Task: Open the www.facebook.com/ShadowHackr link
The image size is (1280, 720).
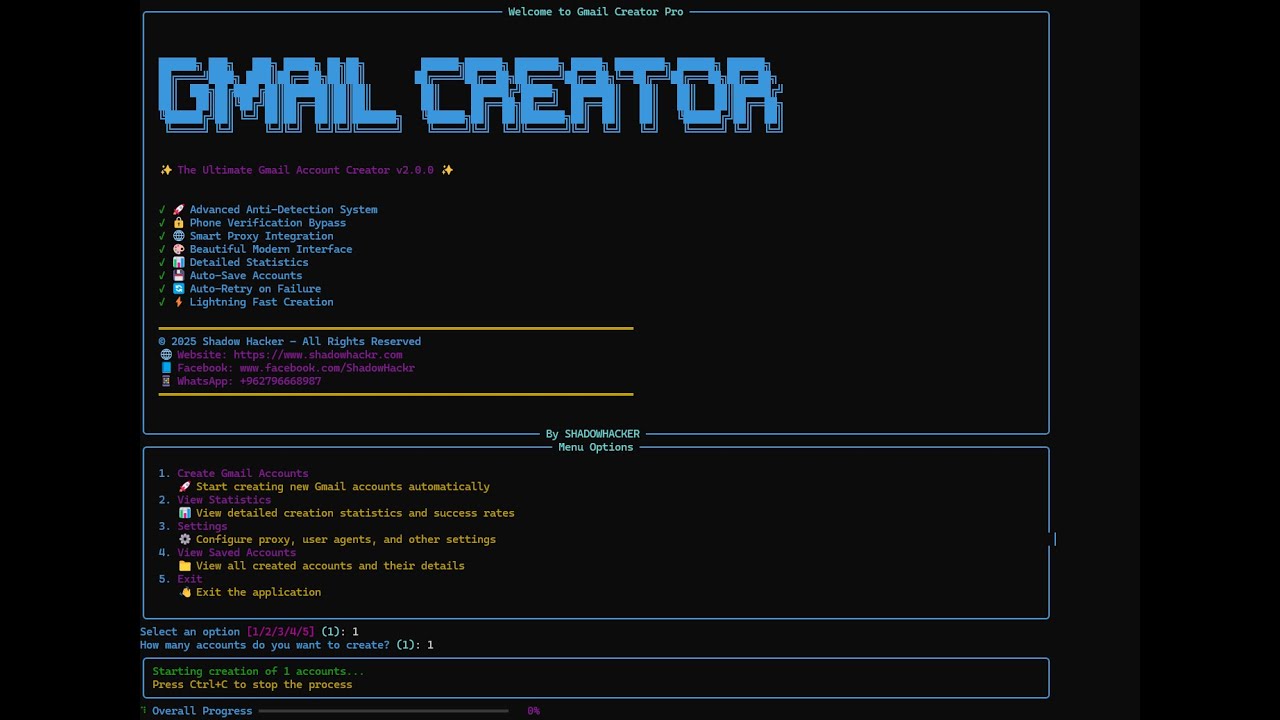Action: pyautogui.click(x=327, y=367)
